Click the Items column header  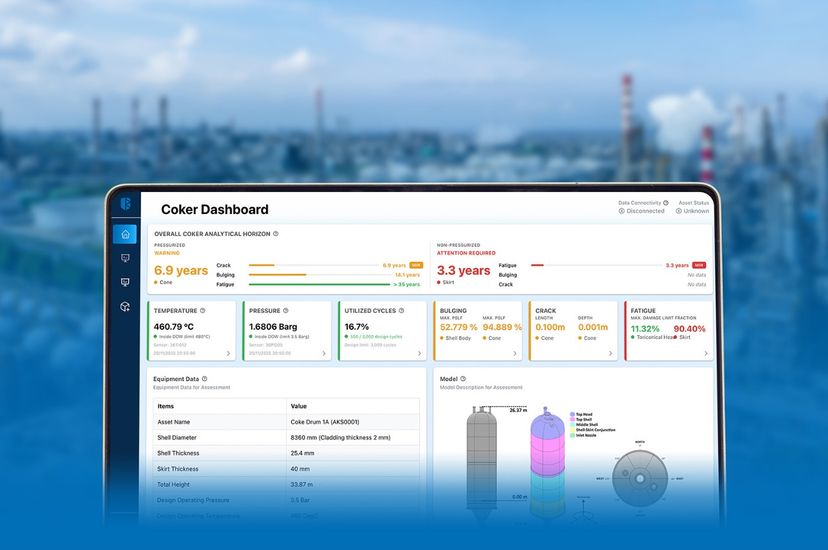(x=166, y=406)
